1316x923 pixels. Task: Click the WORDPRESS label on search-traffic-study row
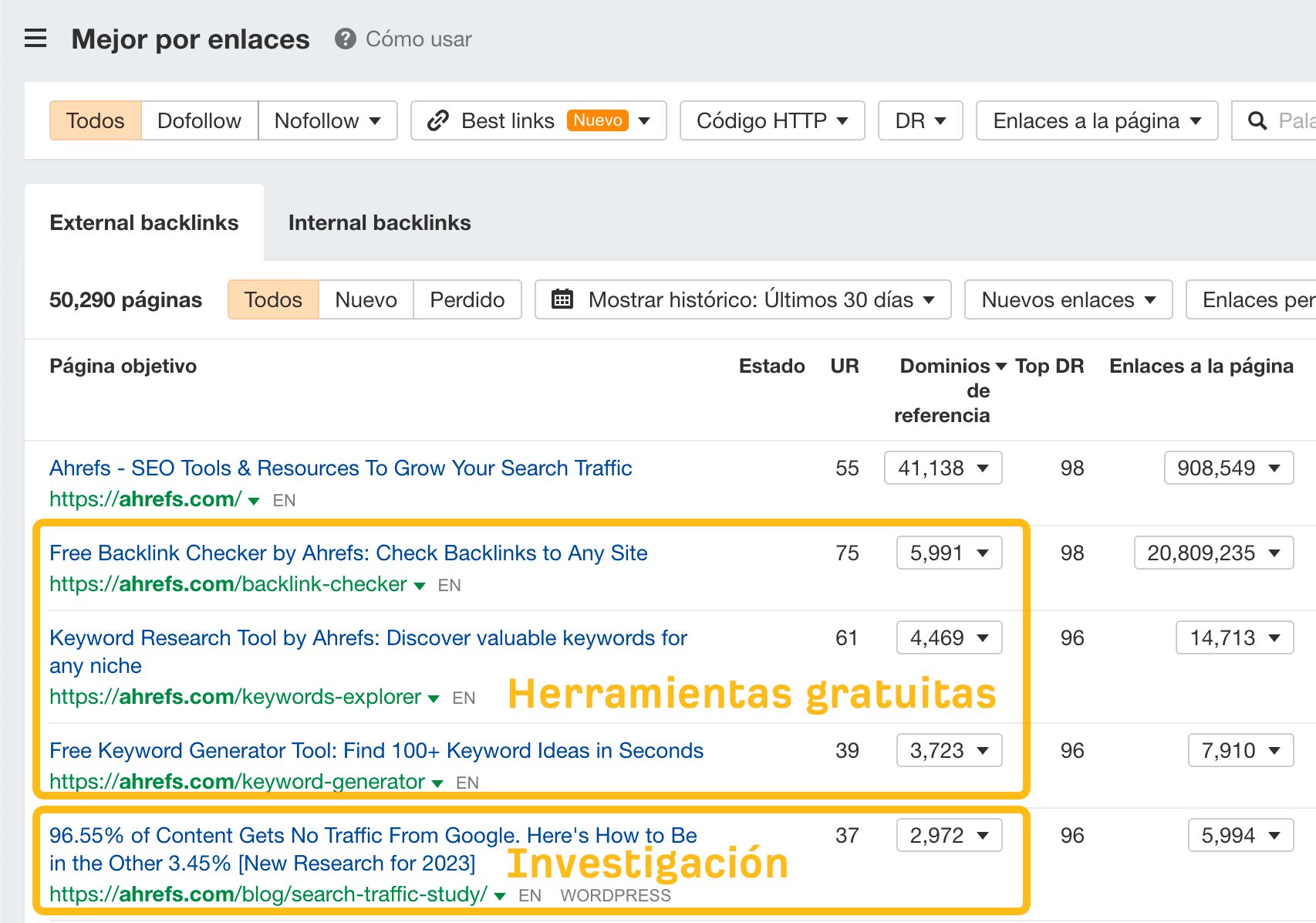pos(616,894)
